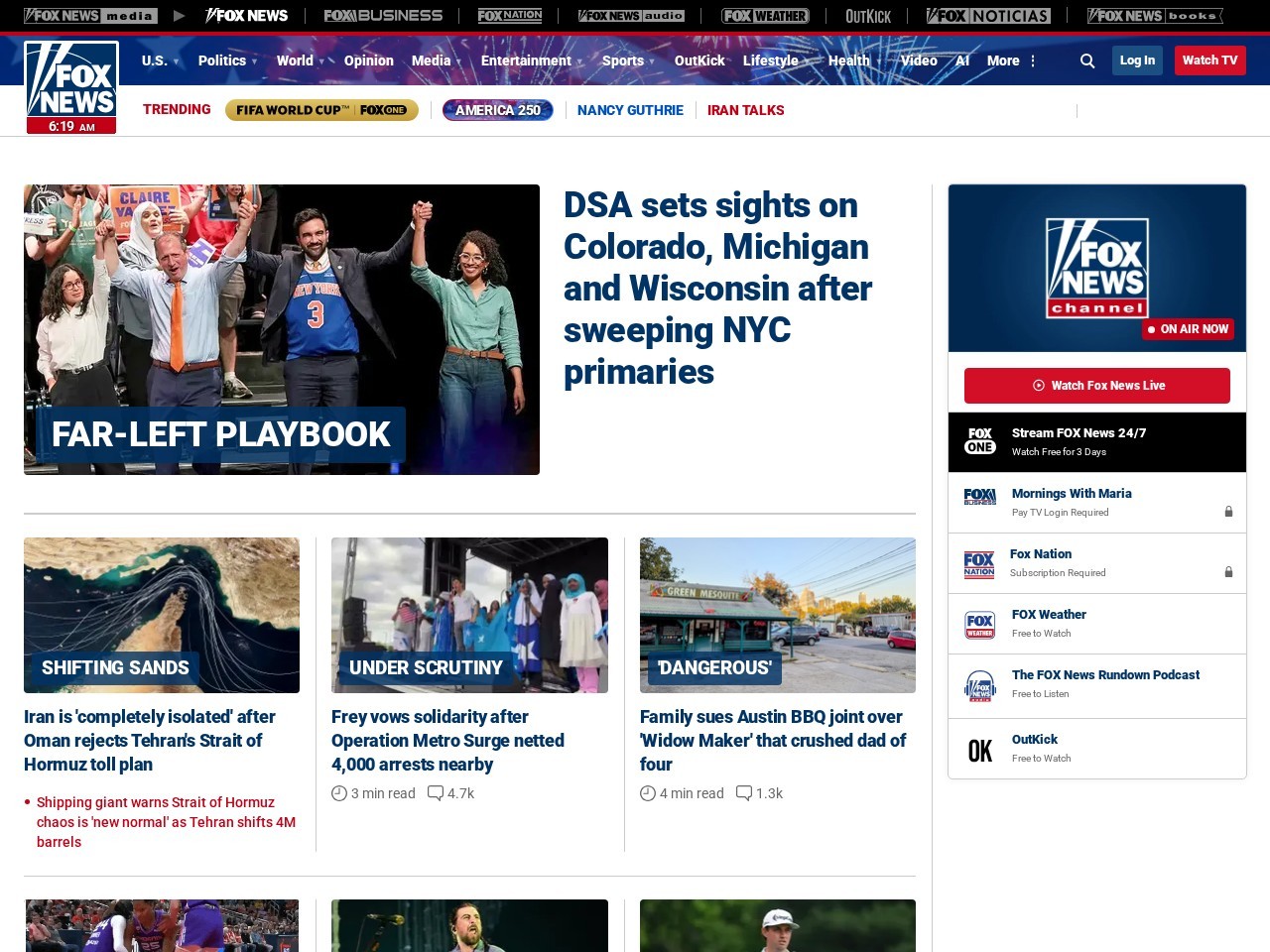Viewport: 1270px width, 952px height.
Task: Click the play arrow in top network bar
Action: tap(179, 16)
